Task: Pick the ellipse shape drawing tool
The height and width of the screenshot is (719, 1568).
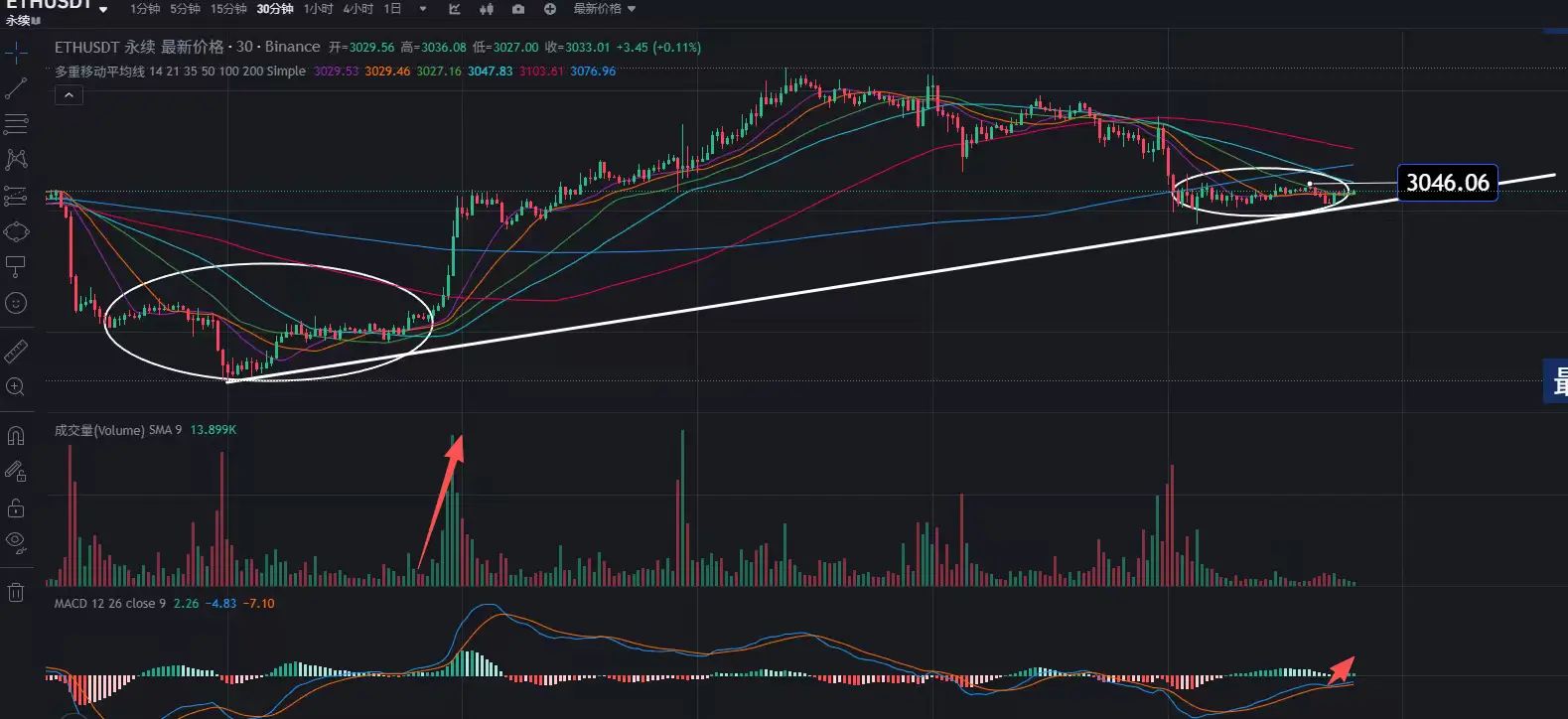Action: tap(16, 231)
